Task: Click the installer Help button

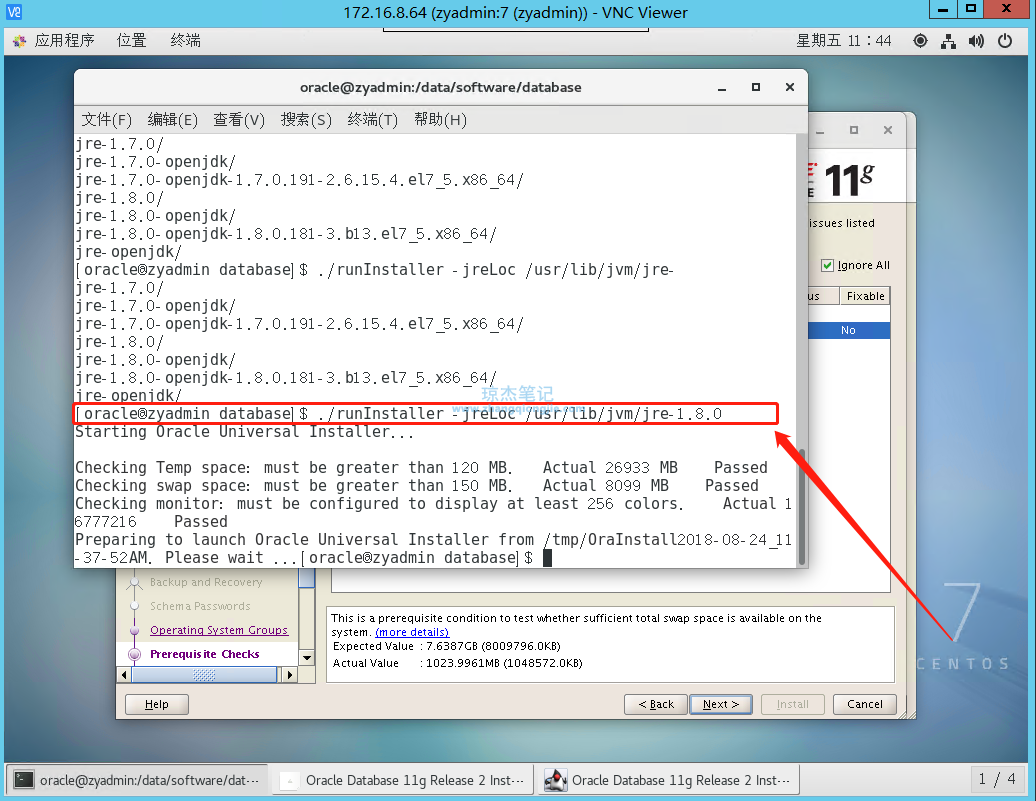Action: (157, 705)
